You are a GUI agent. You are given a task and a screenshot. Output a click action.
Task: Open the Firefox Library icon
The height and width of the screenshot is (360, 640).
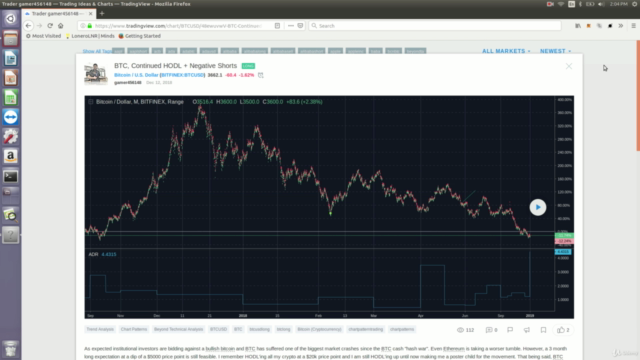(578, 26)
